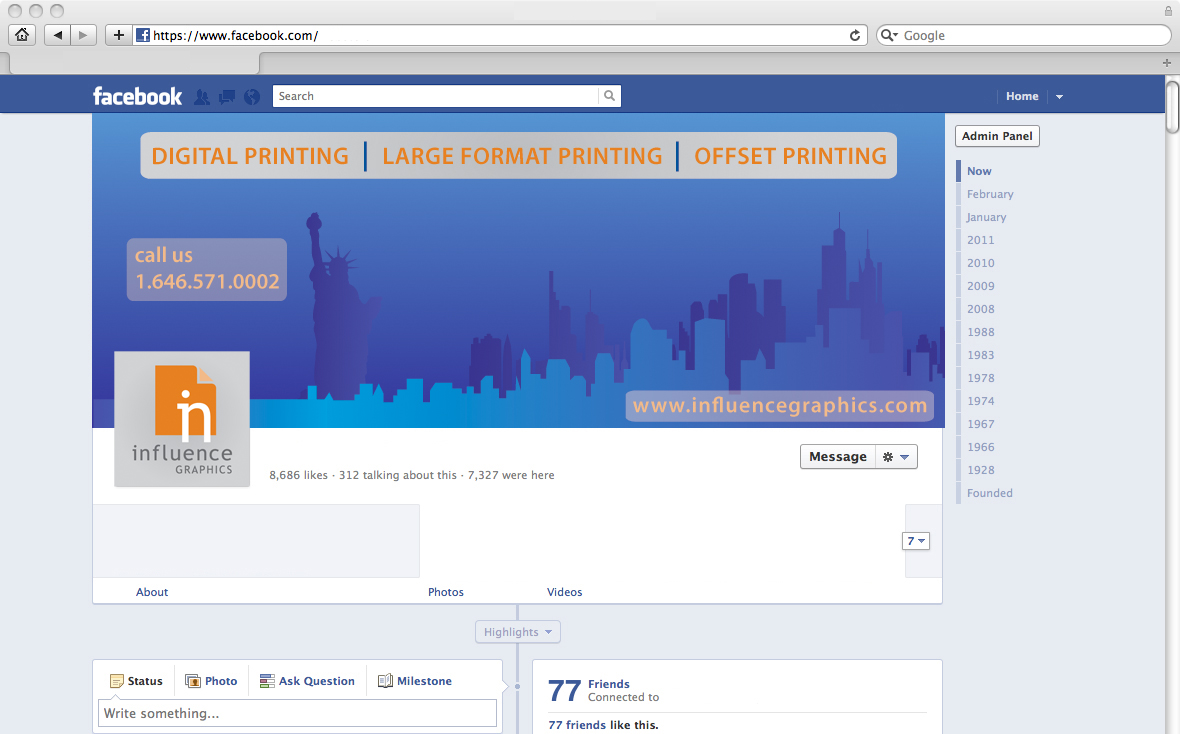Click the Write something input field
This screenshot has width=1180, height=734.
pyautogui.click(x=297, y=713)
